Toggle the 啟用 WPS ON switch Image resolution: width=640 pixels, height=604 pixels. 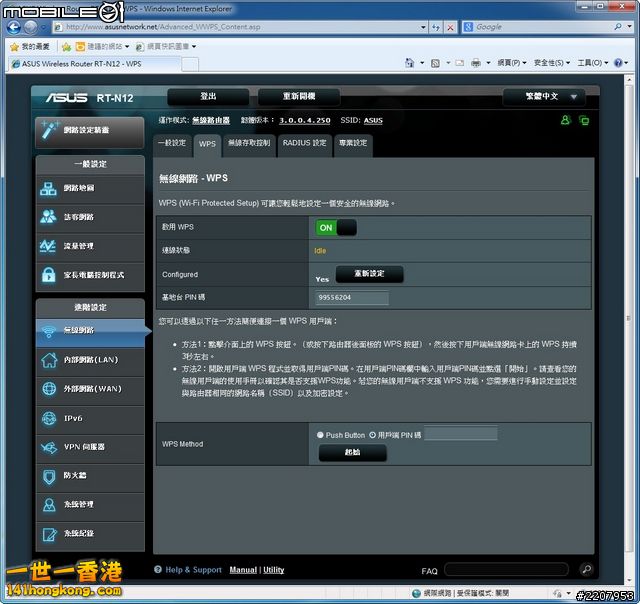(x=336, y=228)
